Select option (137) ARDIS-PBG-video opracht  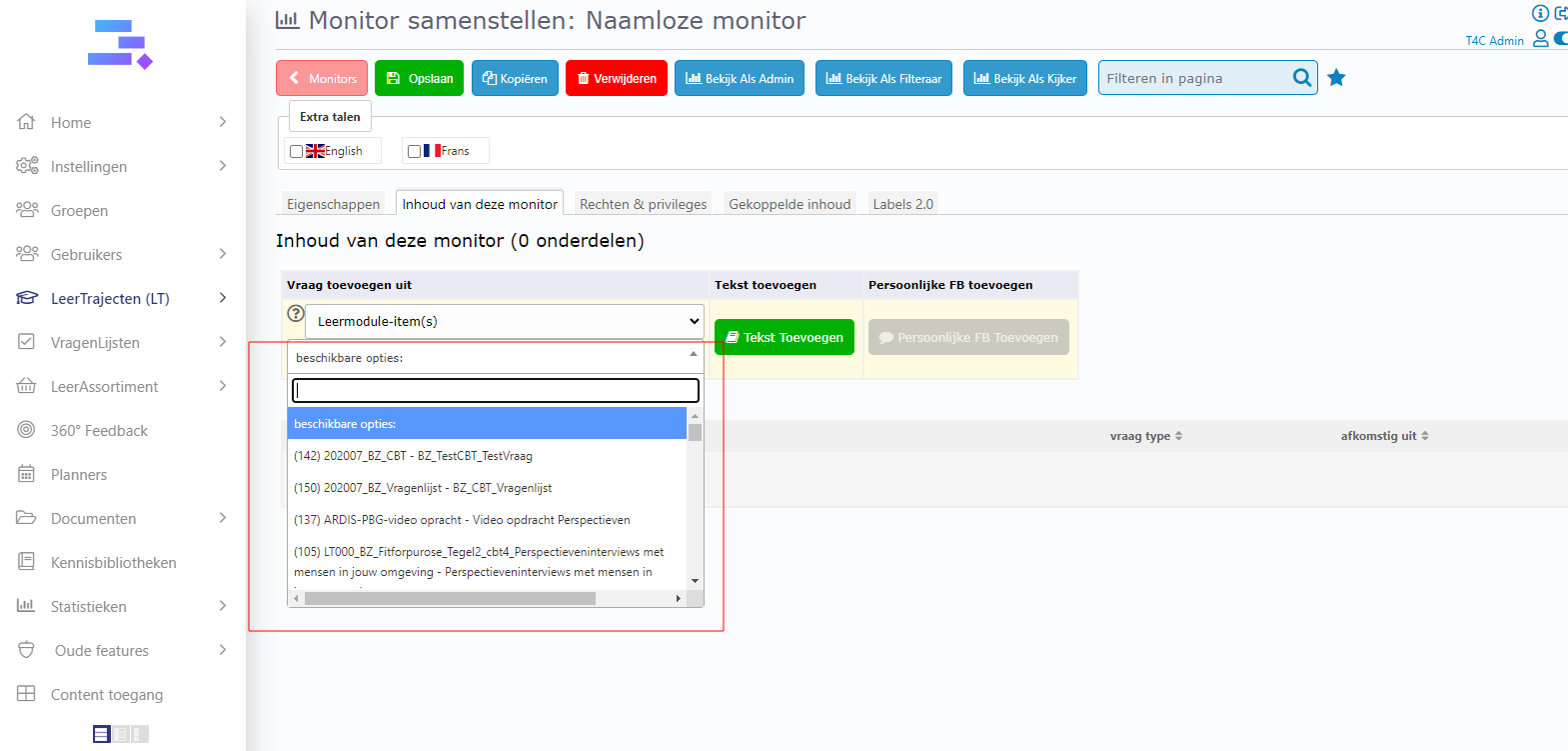462,520
